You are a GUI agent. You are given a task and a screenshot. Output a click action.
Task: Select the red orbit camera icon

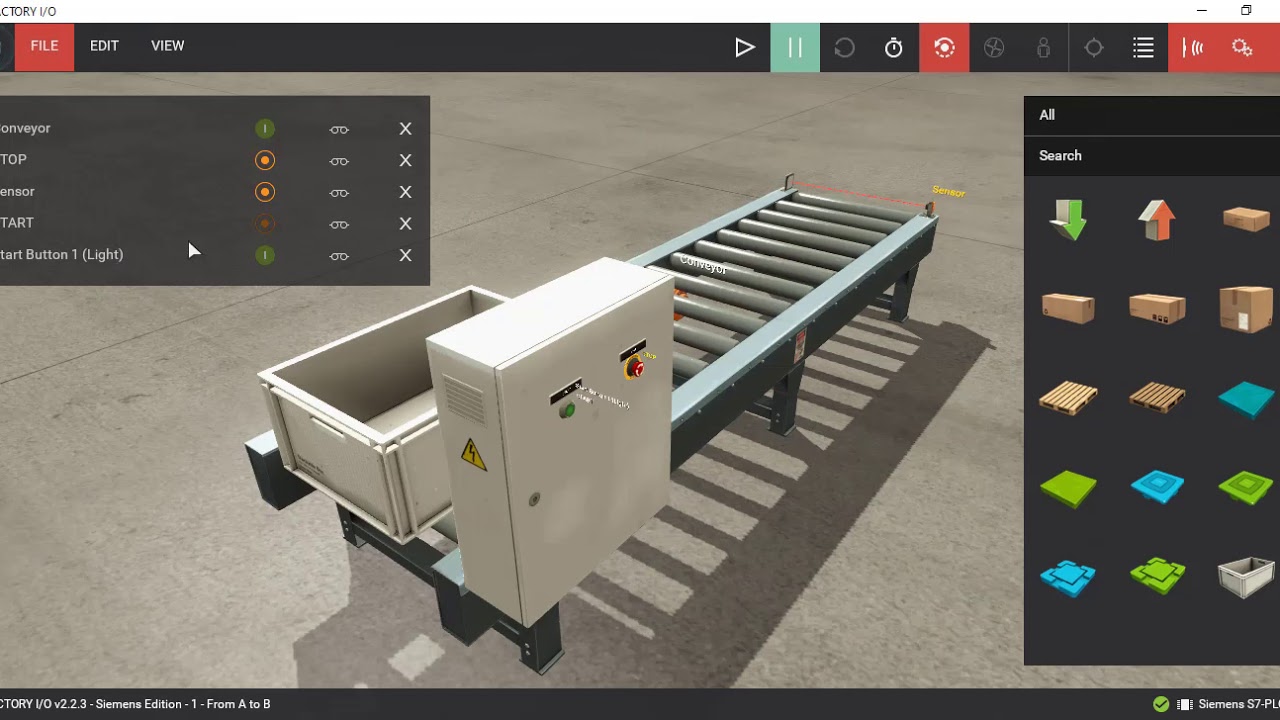click(944, 47)
